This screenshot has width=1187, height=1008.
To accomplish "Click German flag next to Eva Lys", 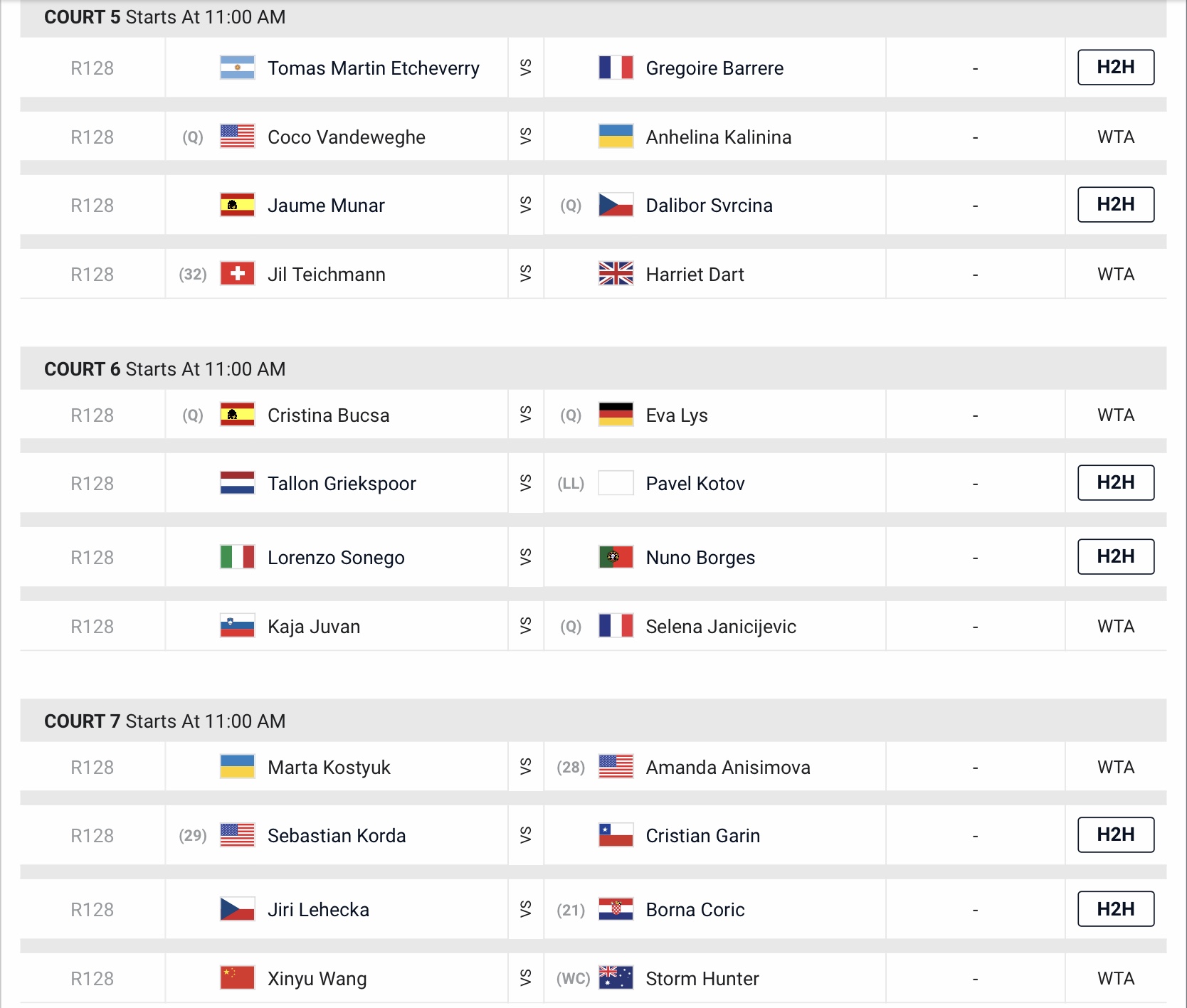I will 616,415.
